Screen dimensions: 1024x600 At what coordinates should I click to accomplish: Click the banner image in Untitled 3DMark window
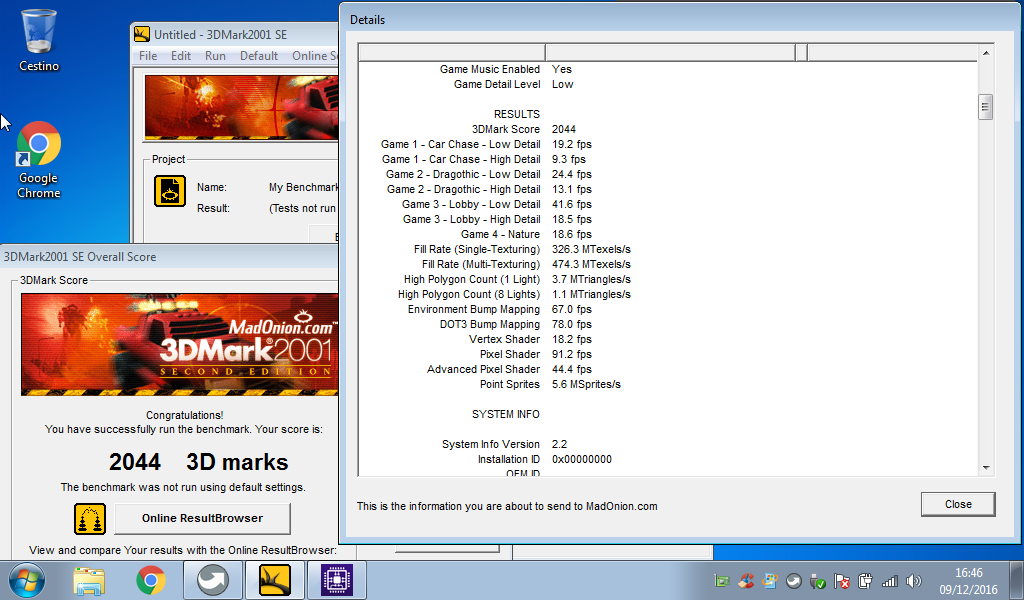pyautogui.click(x=242, y=107)
